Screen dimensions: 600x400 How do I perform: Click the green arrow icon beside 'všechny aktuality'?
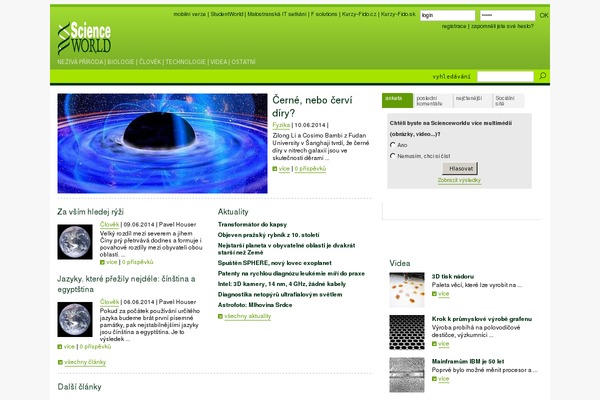(220, 316)
